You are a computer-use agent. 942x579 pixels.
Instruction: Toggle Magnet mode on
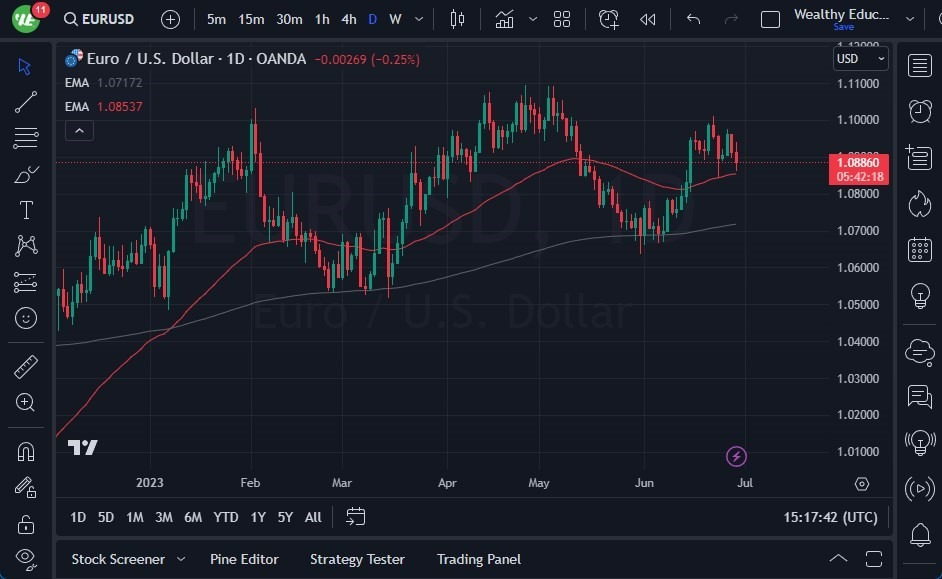coord(25,451)
